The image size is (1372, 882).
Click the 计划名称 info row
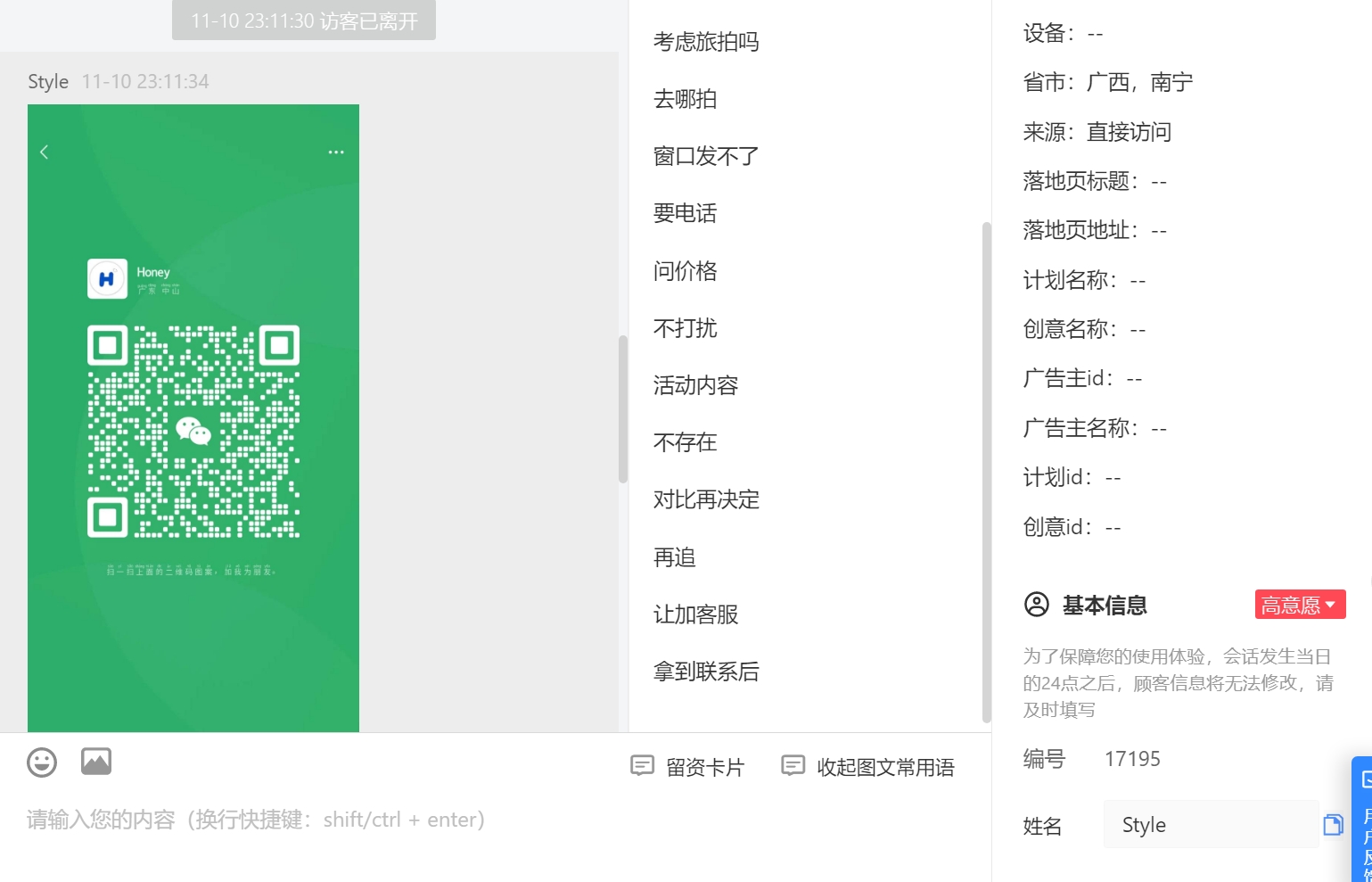point(1084,281)
